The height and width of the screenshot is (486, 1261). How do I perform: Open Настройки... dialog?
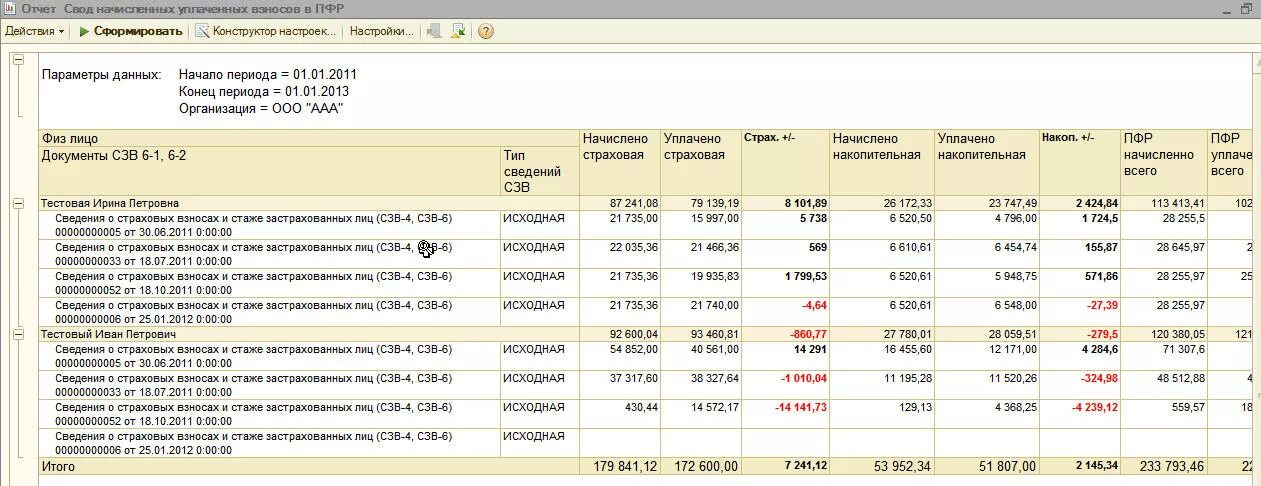coord(381,31)
